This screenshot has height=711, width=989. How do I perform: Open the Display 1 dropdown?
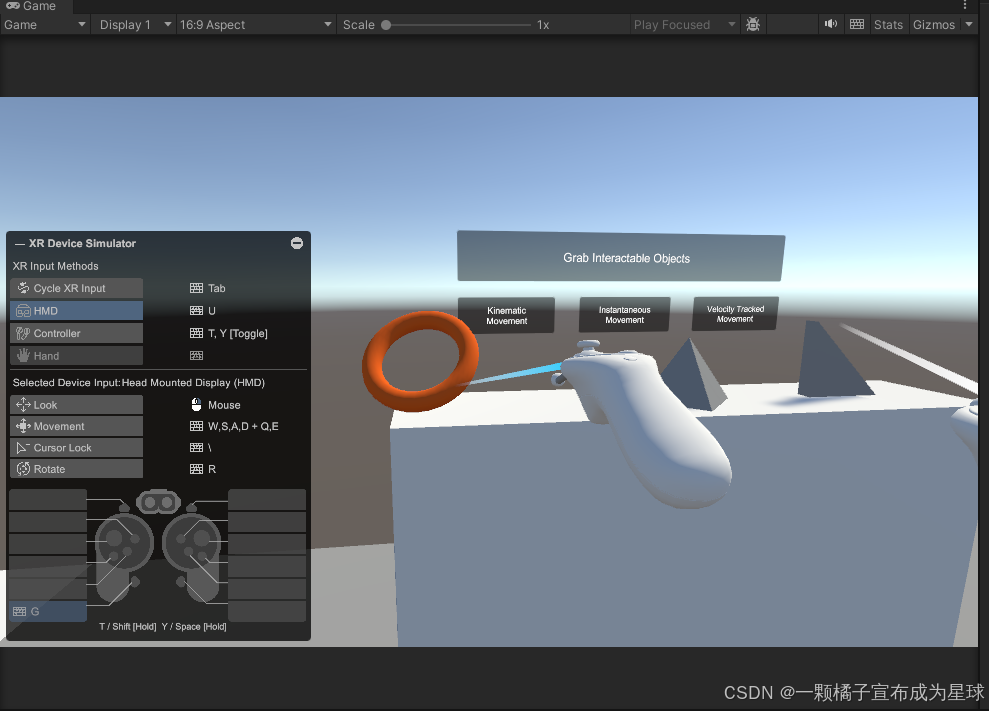click(133, 24)
